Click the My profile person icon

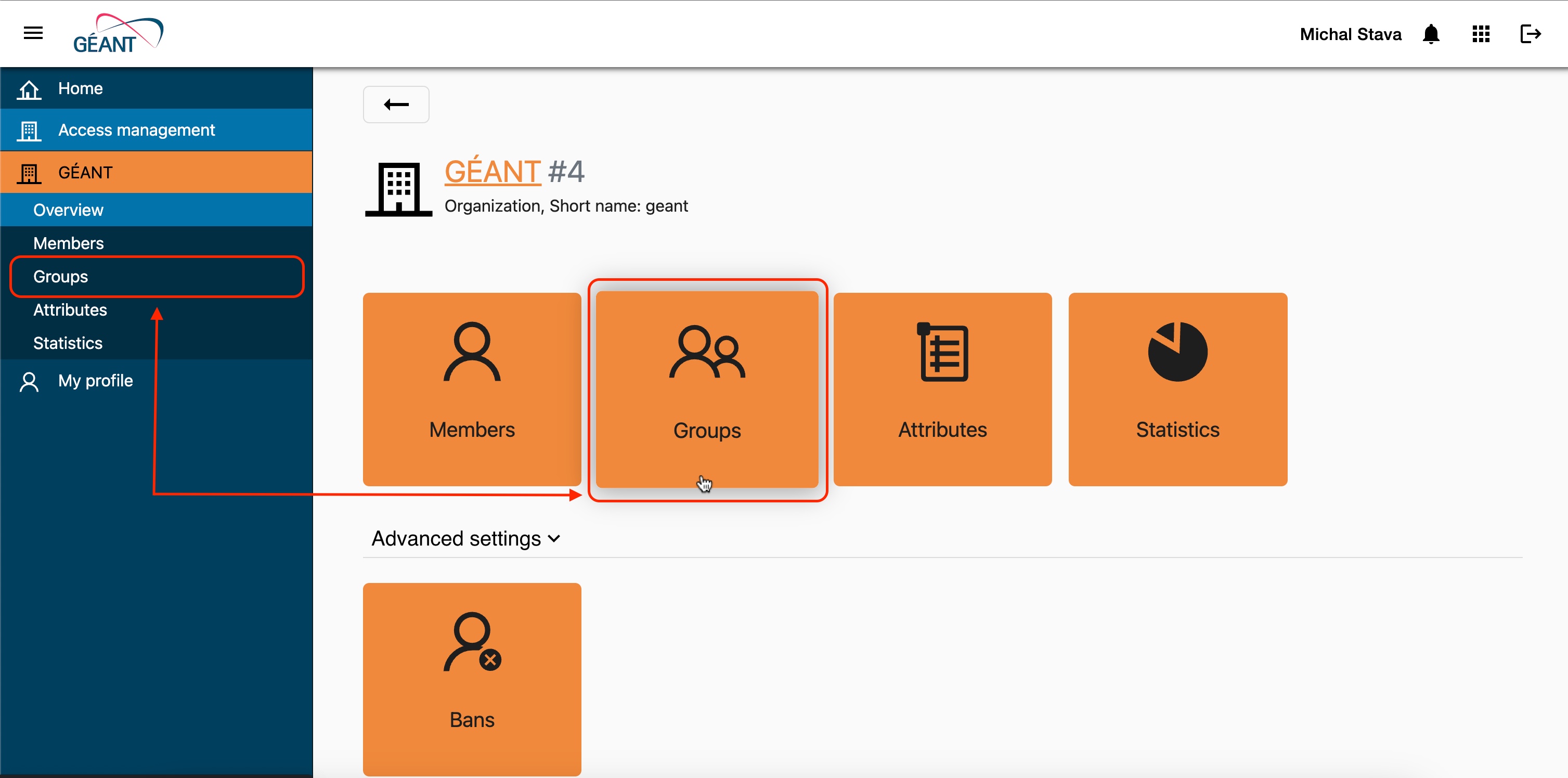point(29,381)
